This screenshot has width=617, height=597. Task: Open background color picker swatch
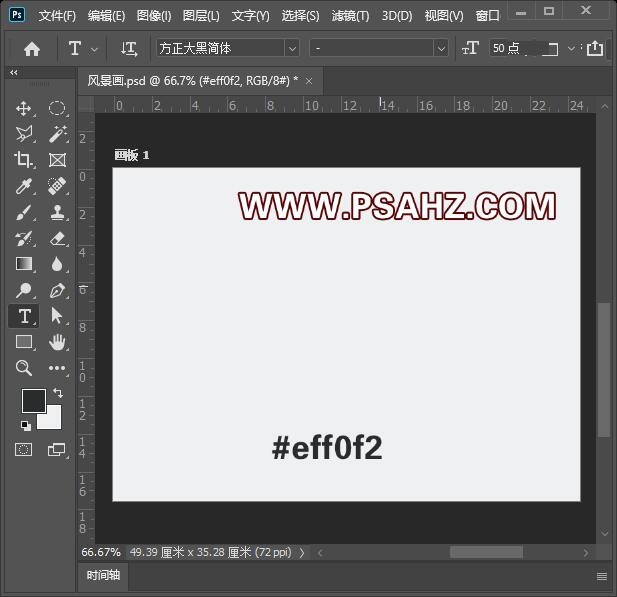[54, 420]
